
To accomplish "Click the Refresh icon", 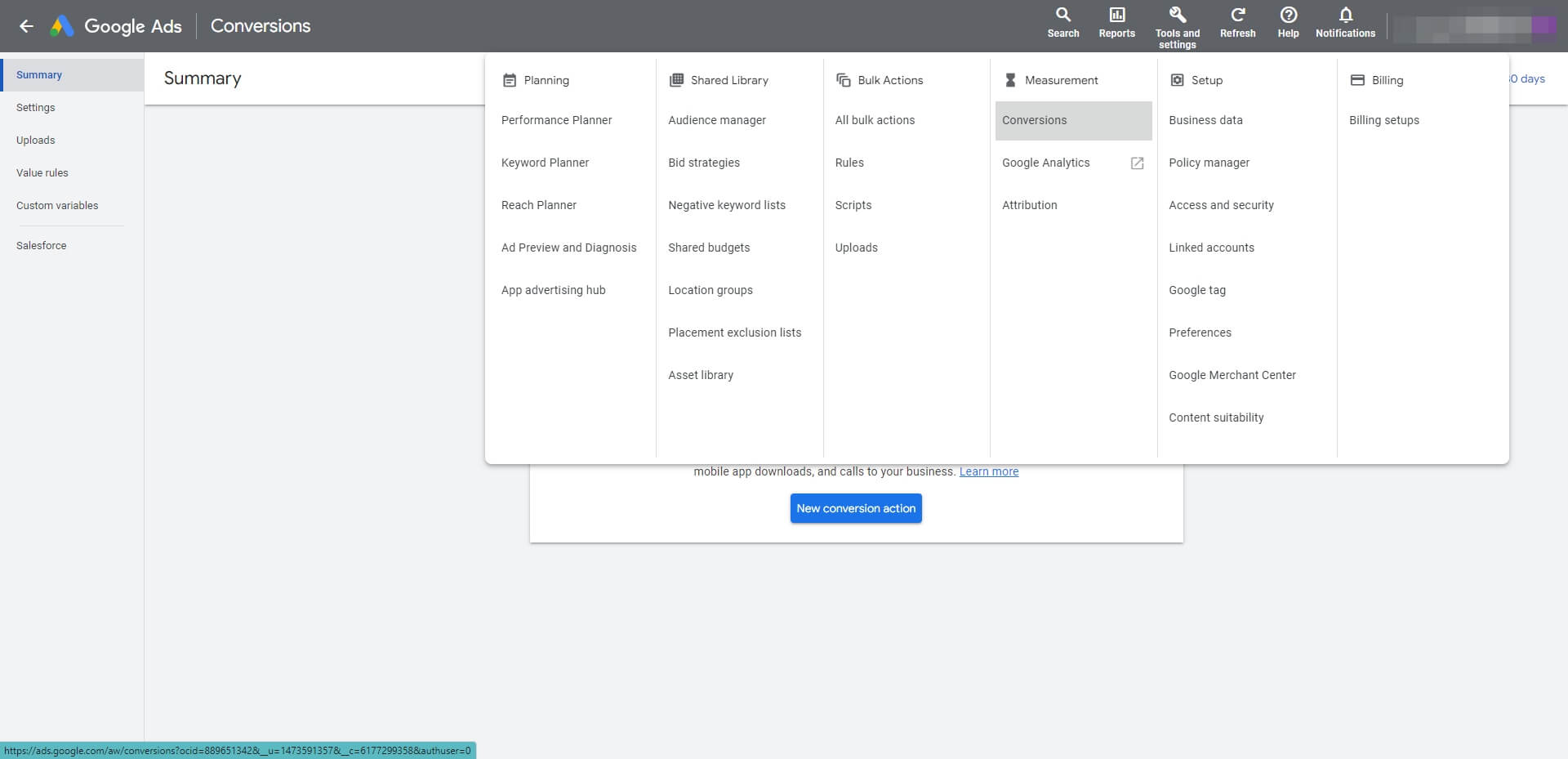I will [x=1237, y=15].
